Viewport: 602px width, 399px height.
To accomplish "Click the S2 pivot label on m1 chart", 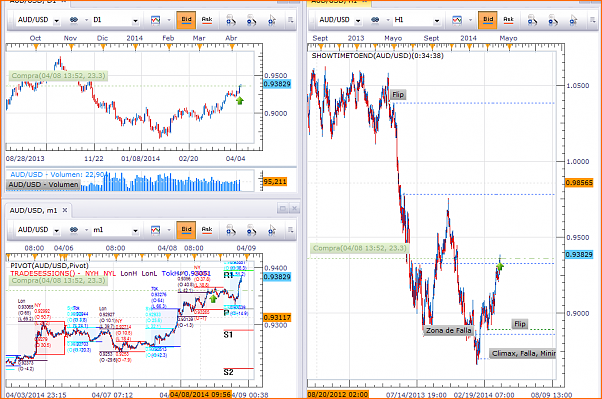I will pos(228,372).
